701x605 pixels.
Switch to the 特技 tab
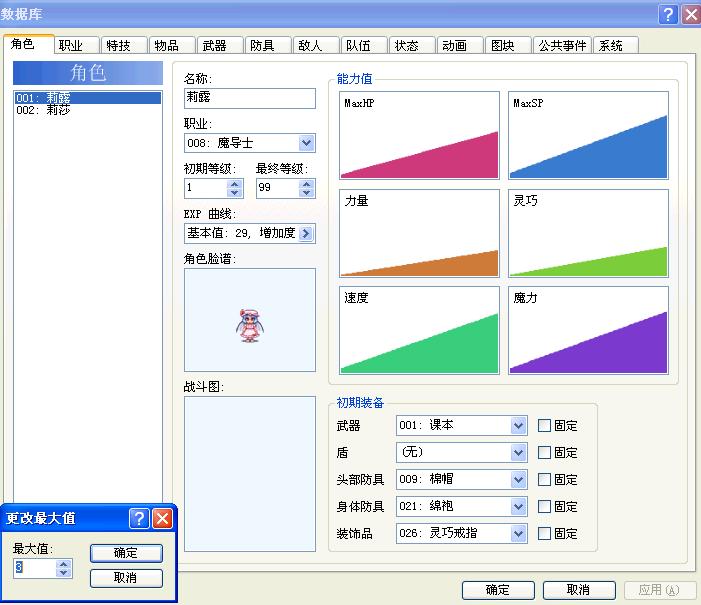click(x=124, y=46)
